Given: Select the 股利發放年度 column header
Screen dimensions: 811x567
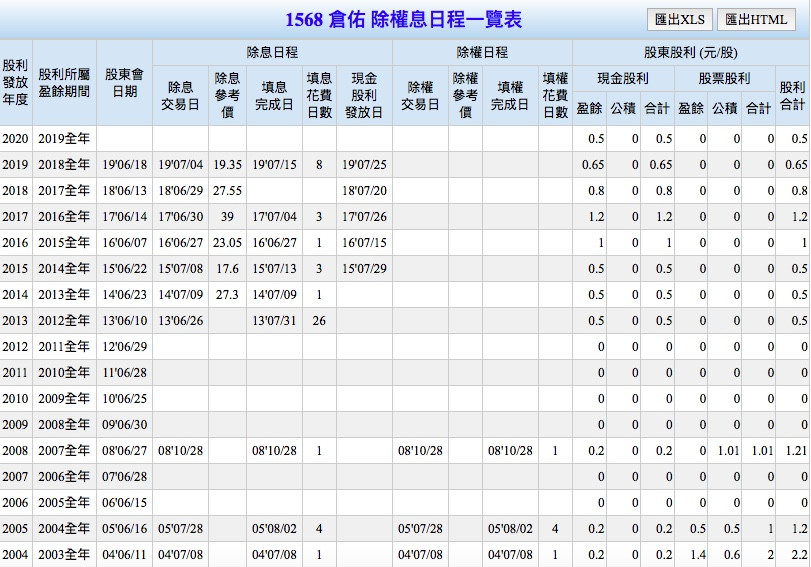Looking at the screenshot, I should [16, 83].
